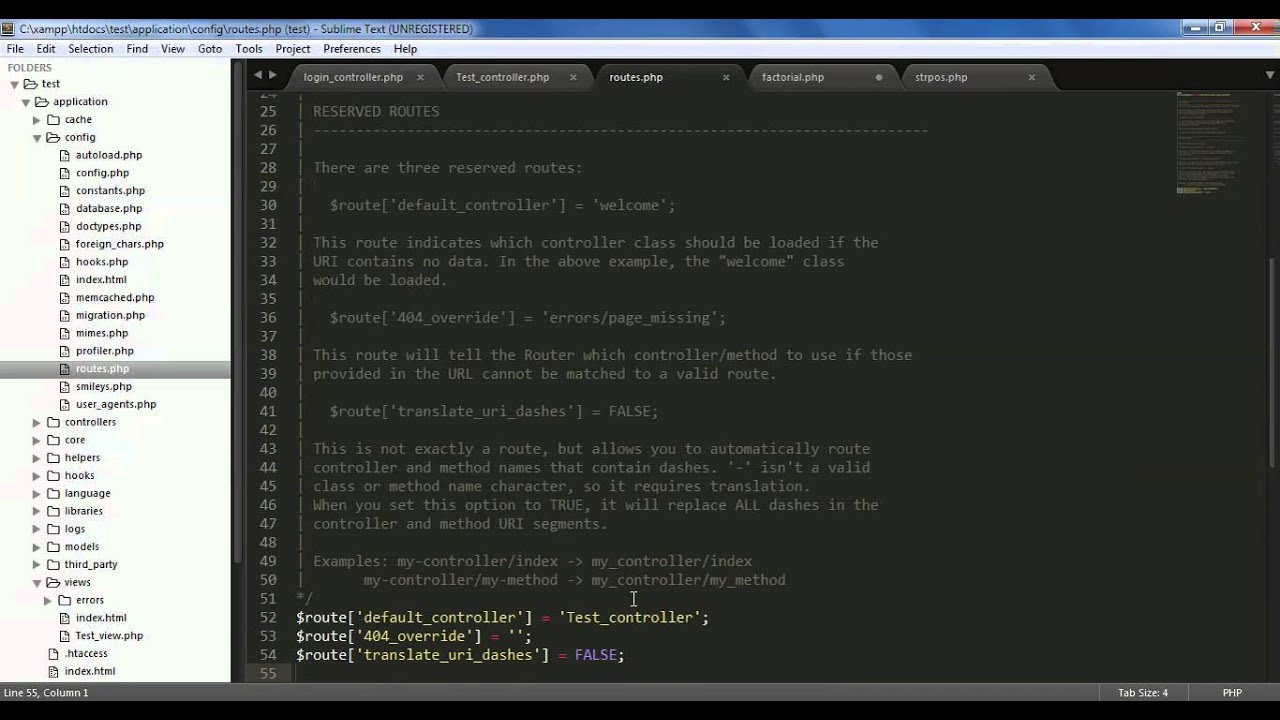
Task: Open memcached.php in the sidebar
Action: [x=115, y=298]
